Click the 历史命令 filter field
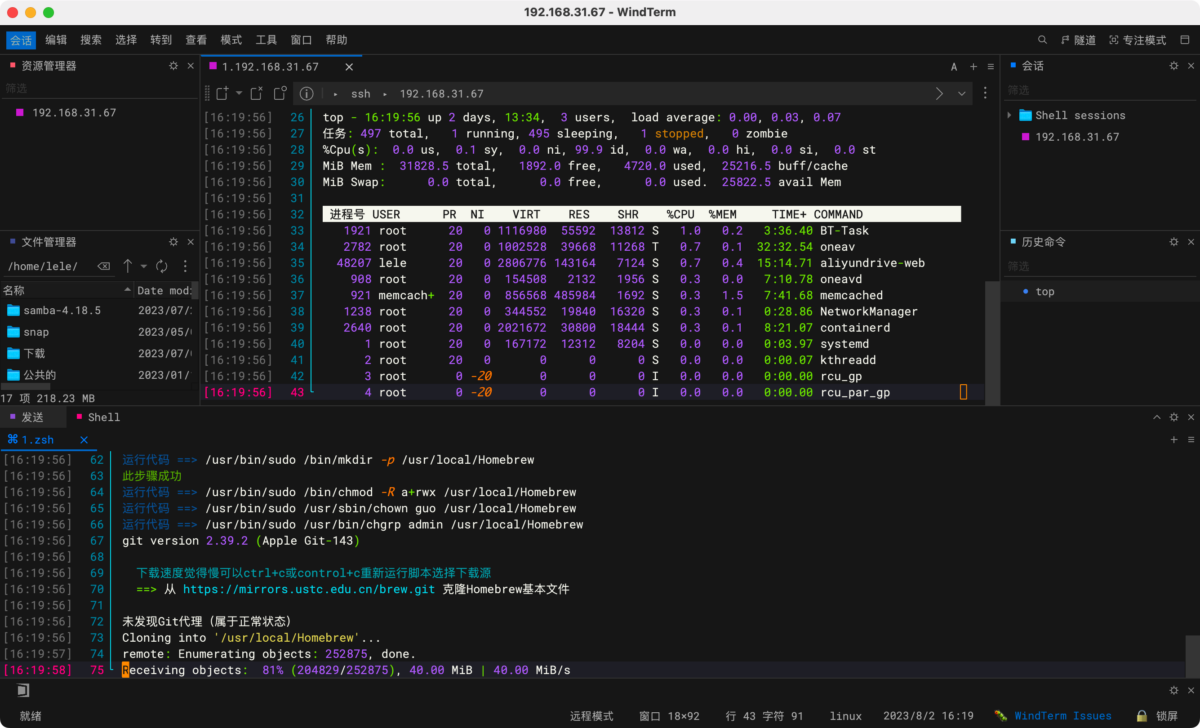This screenshot has height=728, width=1200. pos(1100,267)
